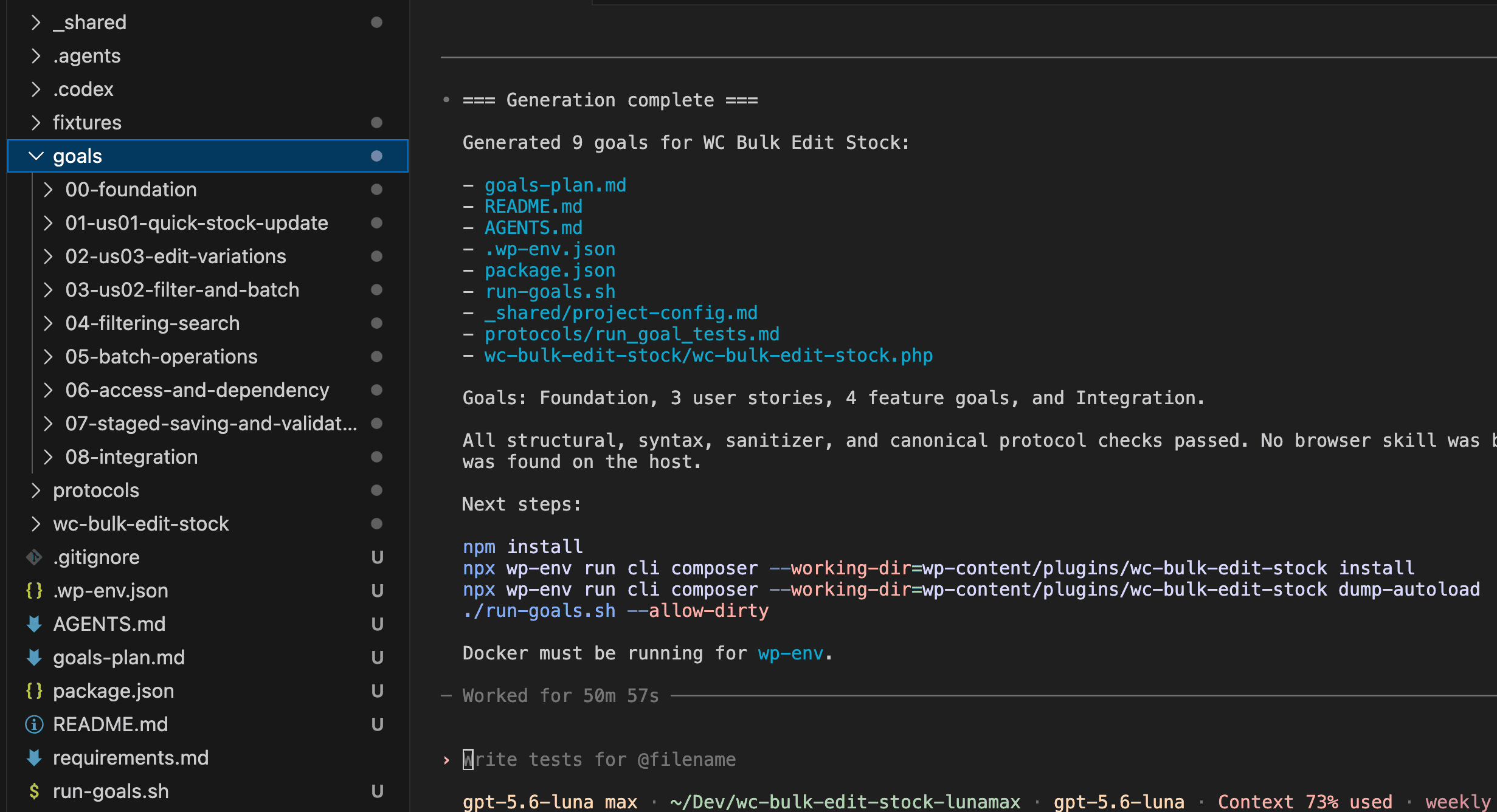This screenshot has height=812, width=1497.
Task: Click the ./run-goals.sh command link
Action: (x=539, y=611)
